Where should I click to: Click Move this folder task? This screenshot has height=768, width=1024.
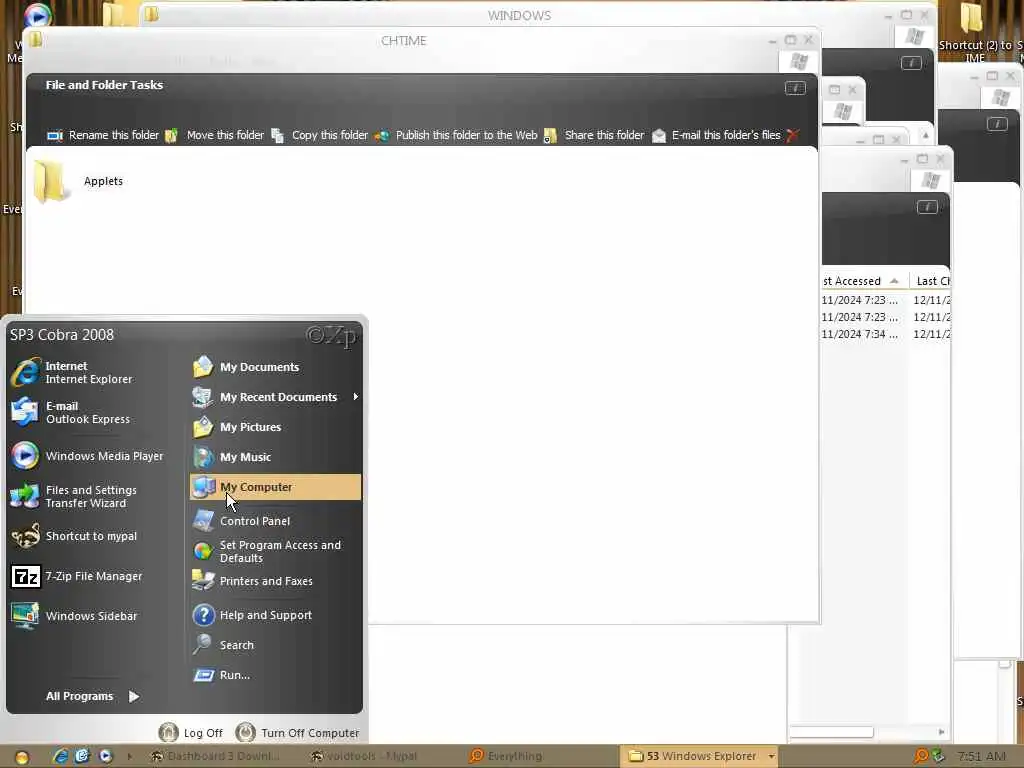(x=215, y=135)
